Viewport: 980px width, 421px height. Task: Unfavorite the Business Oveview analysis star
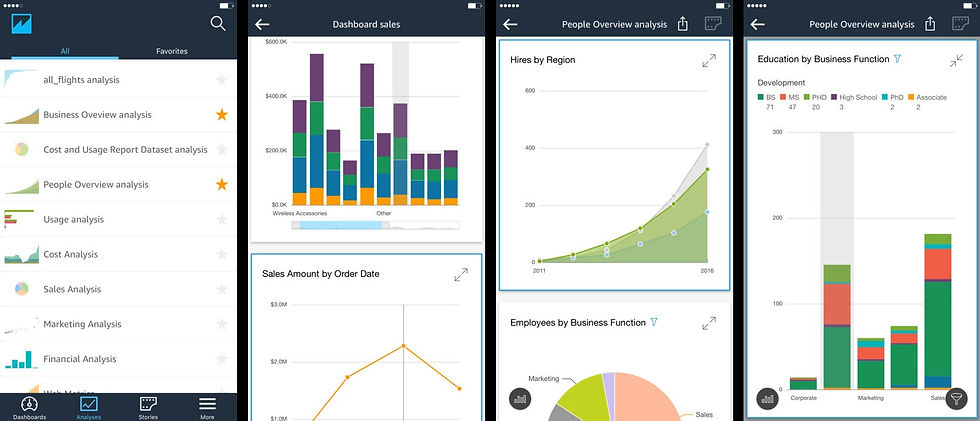tap(221, 114)
